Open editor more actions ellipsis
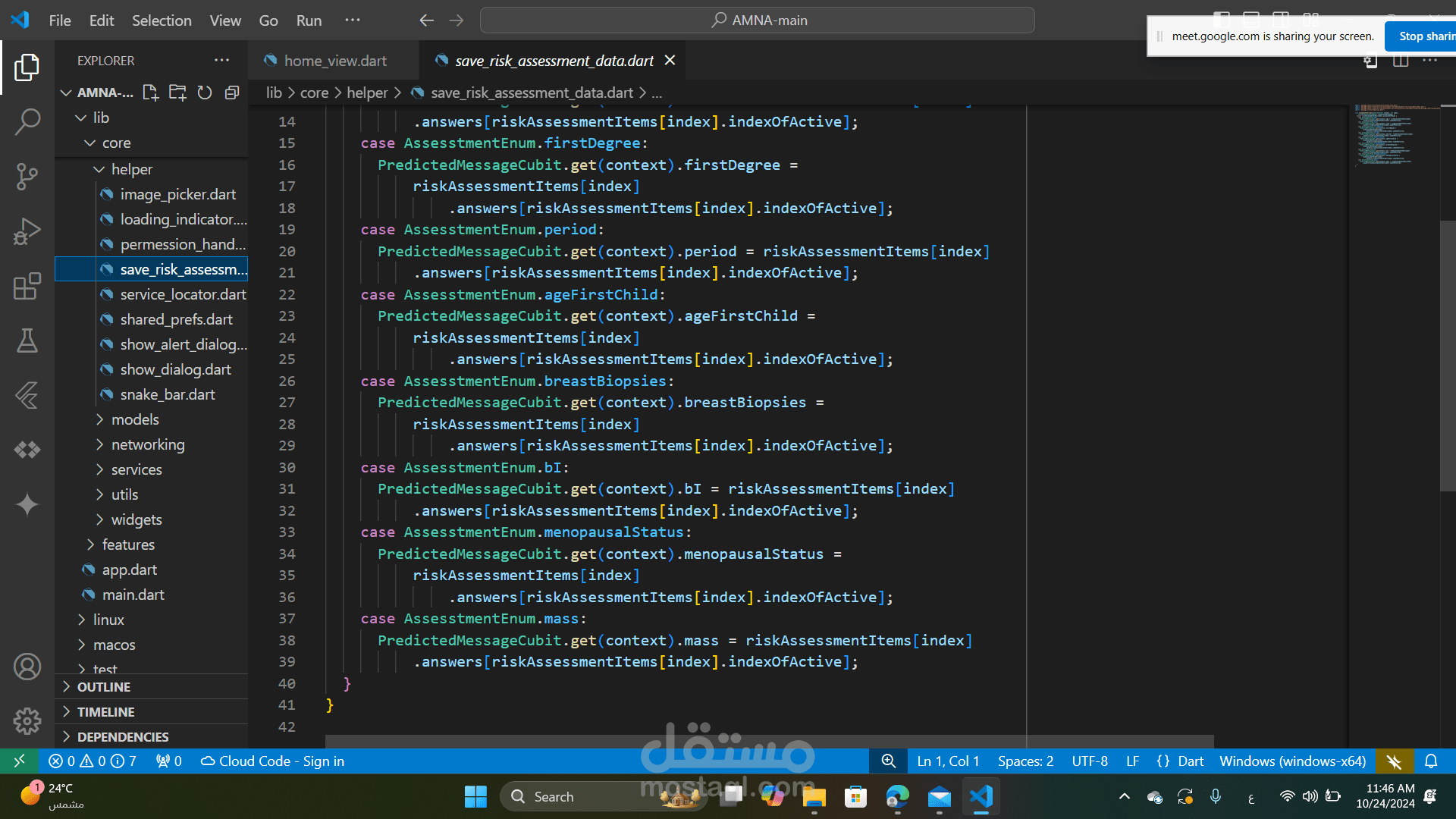1456x819 pixels. click(1430, 60)
